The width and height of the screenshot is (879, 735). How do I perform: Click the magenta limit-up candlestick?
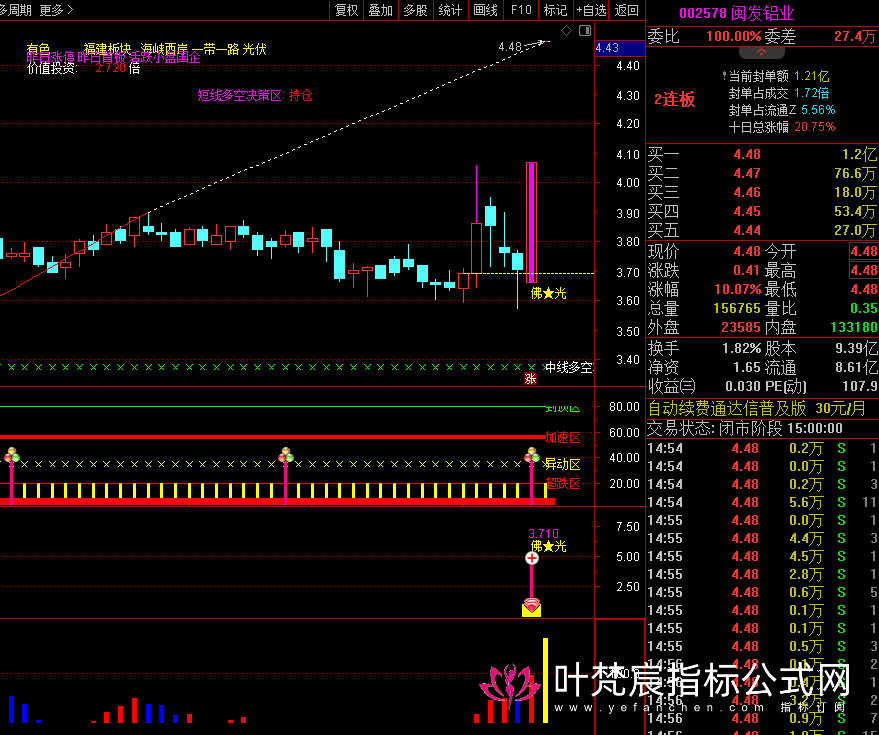(x=531, y=223)
